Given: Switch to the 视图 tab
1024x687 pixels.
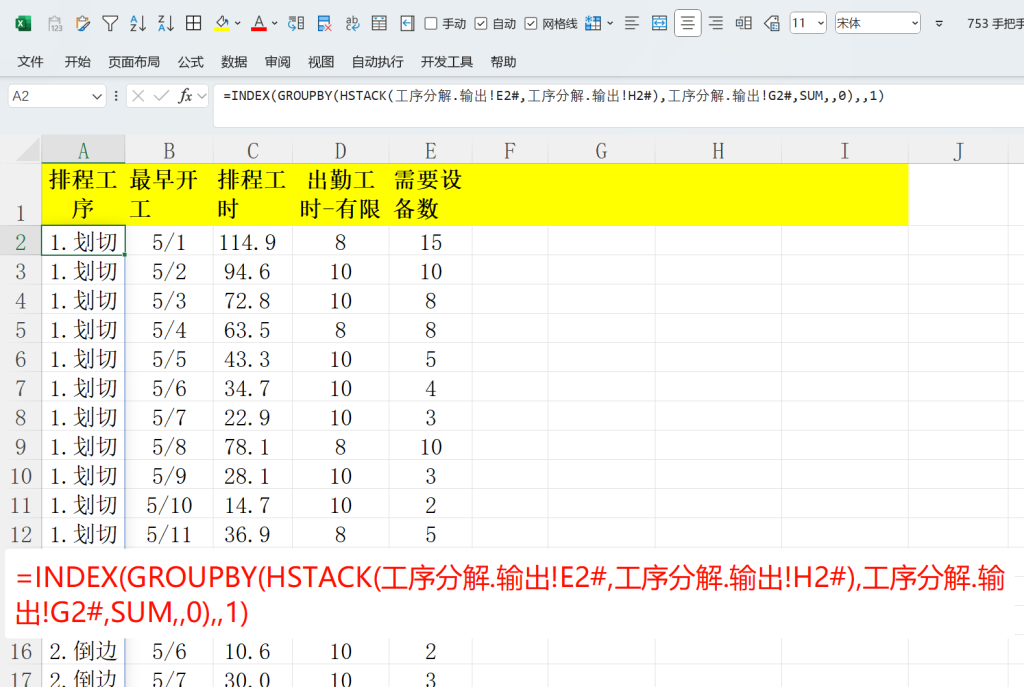Looking at the screenshot, I should tap(321, 62).
